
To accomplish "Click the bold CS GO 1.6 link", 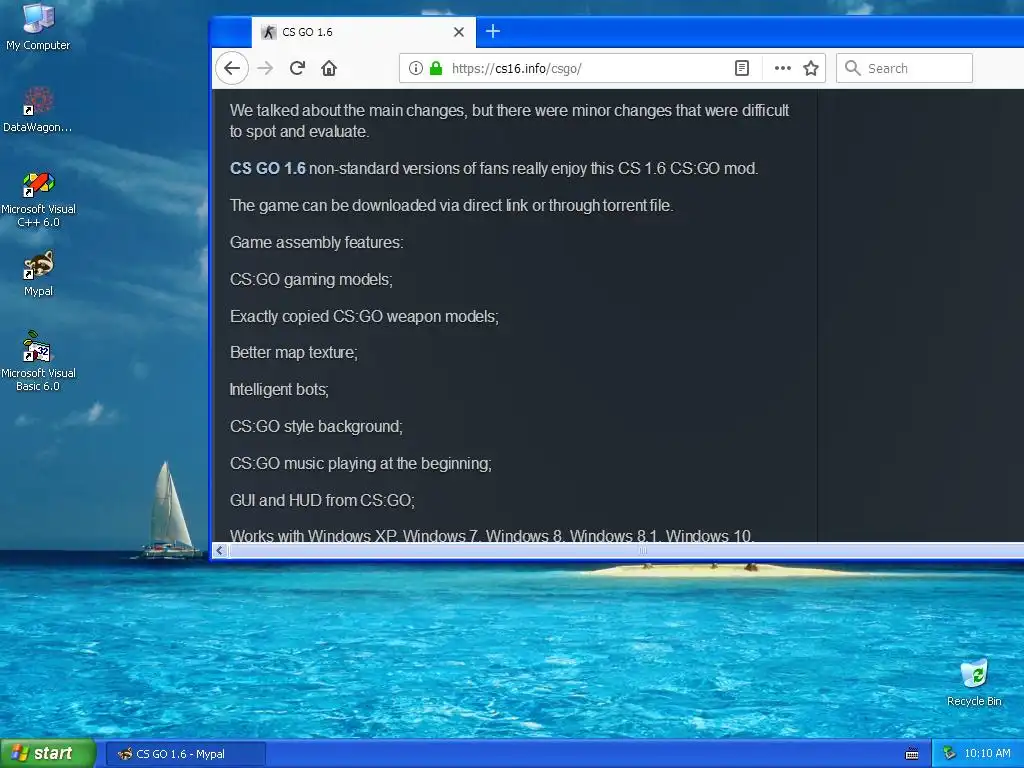I will 268,168.
